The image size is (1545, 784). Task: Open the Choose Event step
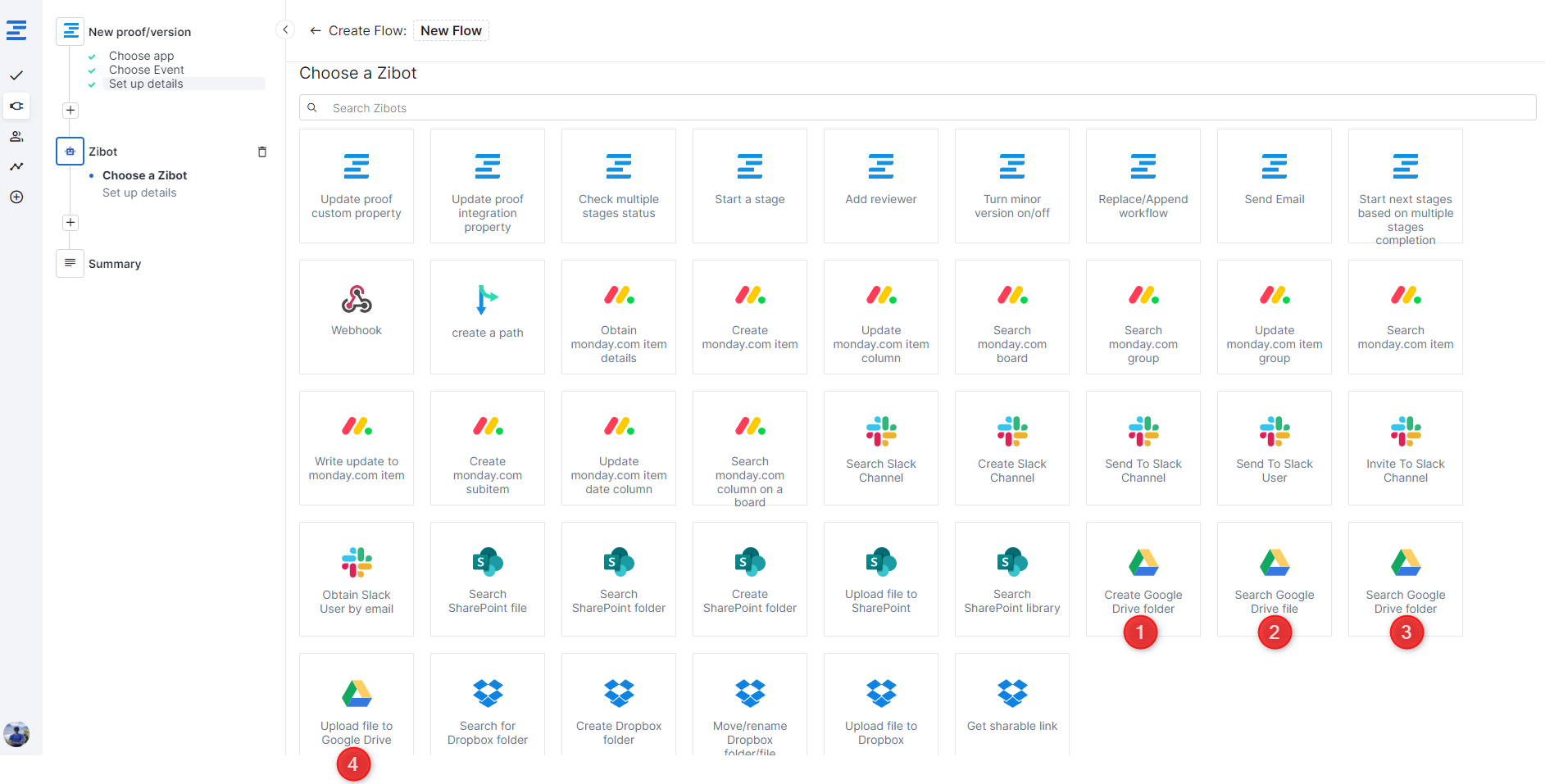pyautogui.click(x=146, y=70)
